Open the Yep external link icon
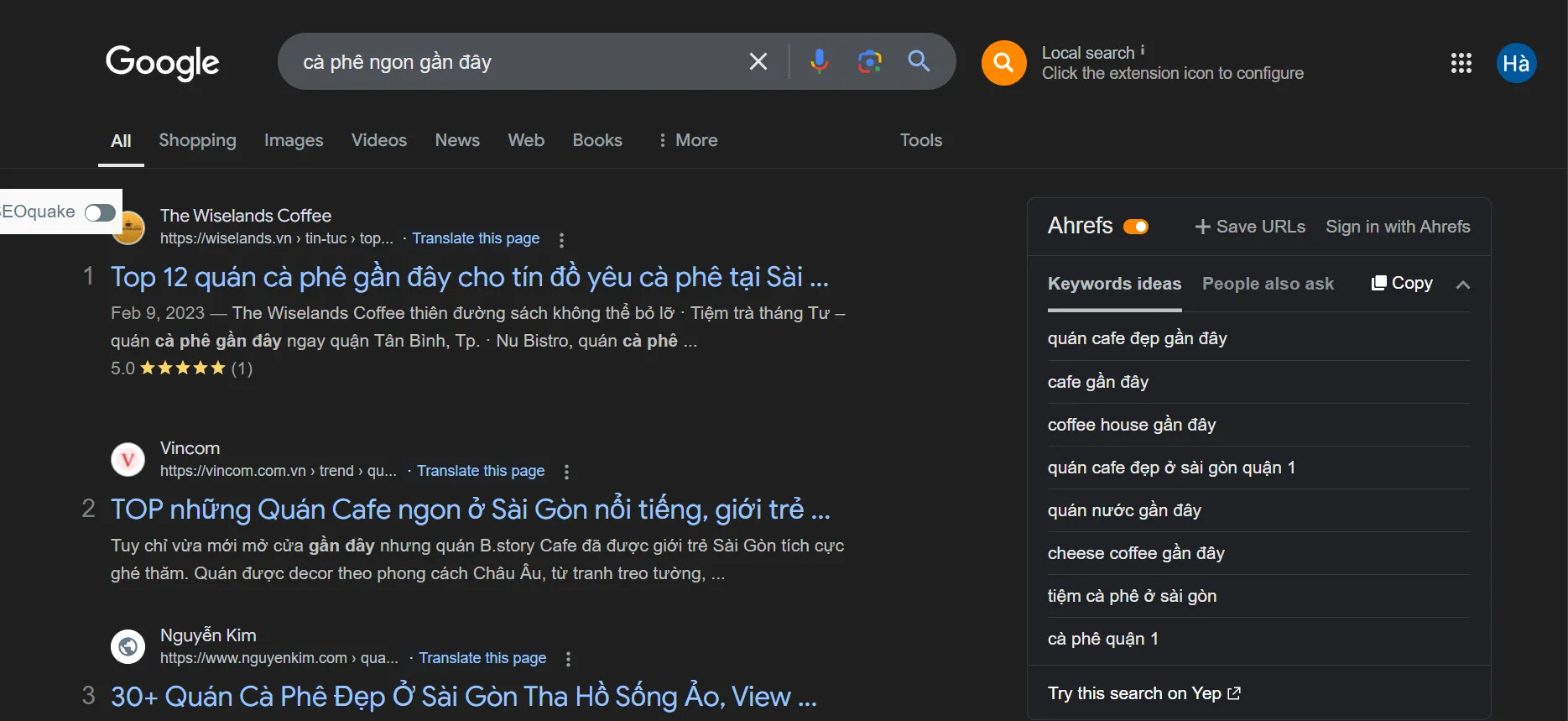The height and width of the screenshot is (721, 1568). 1234,693
